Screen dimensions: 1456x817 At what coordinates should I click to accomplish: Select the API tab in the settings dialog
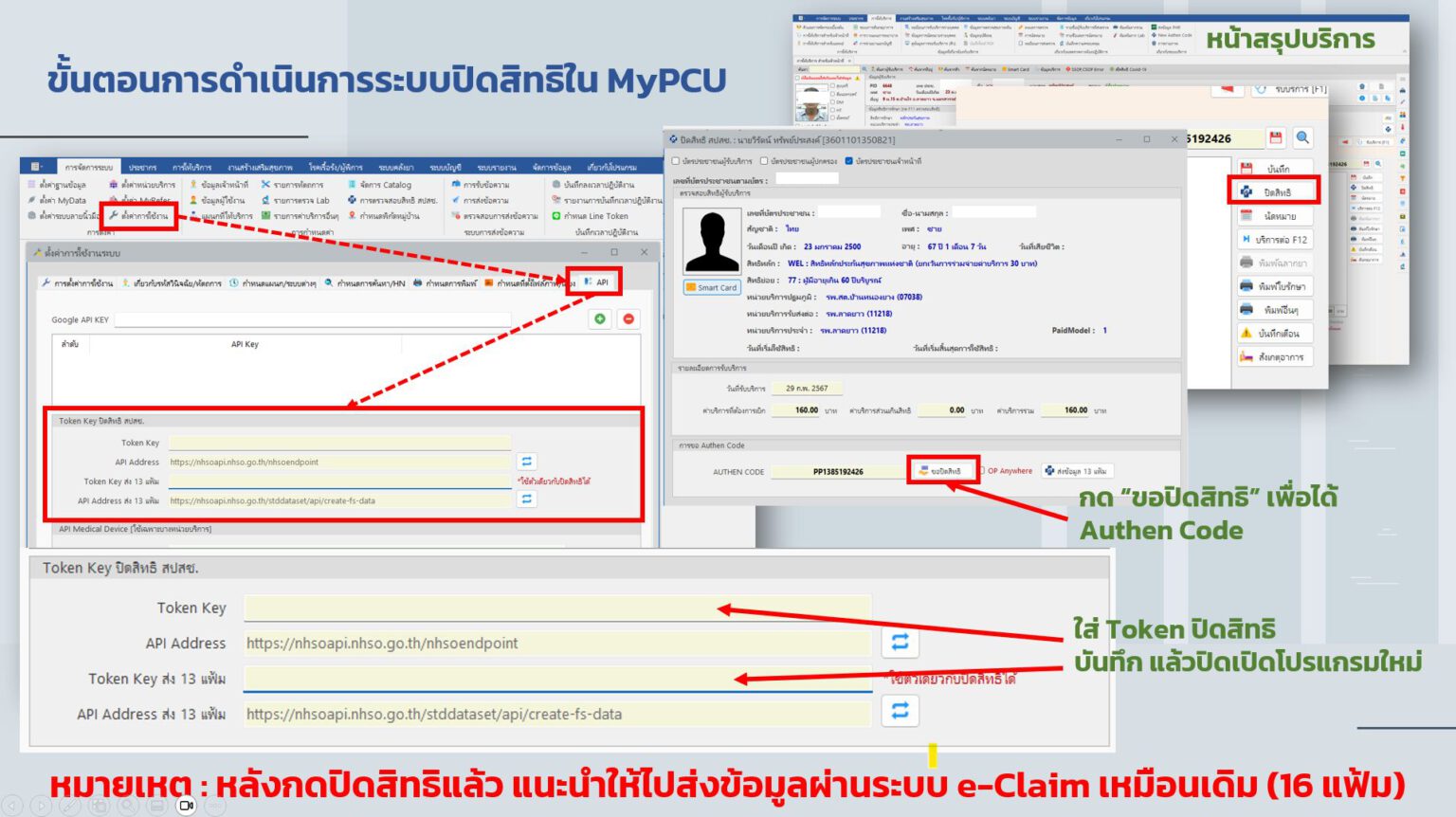594,281
